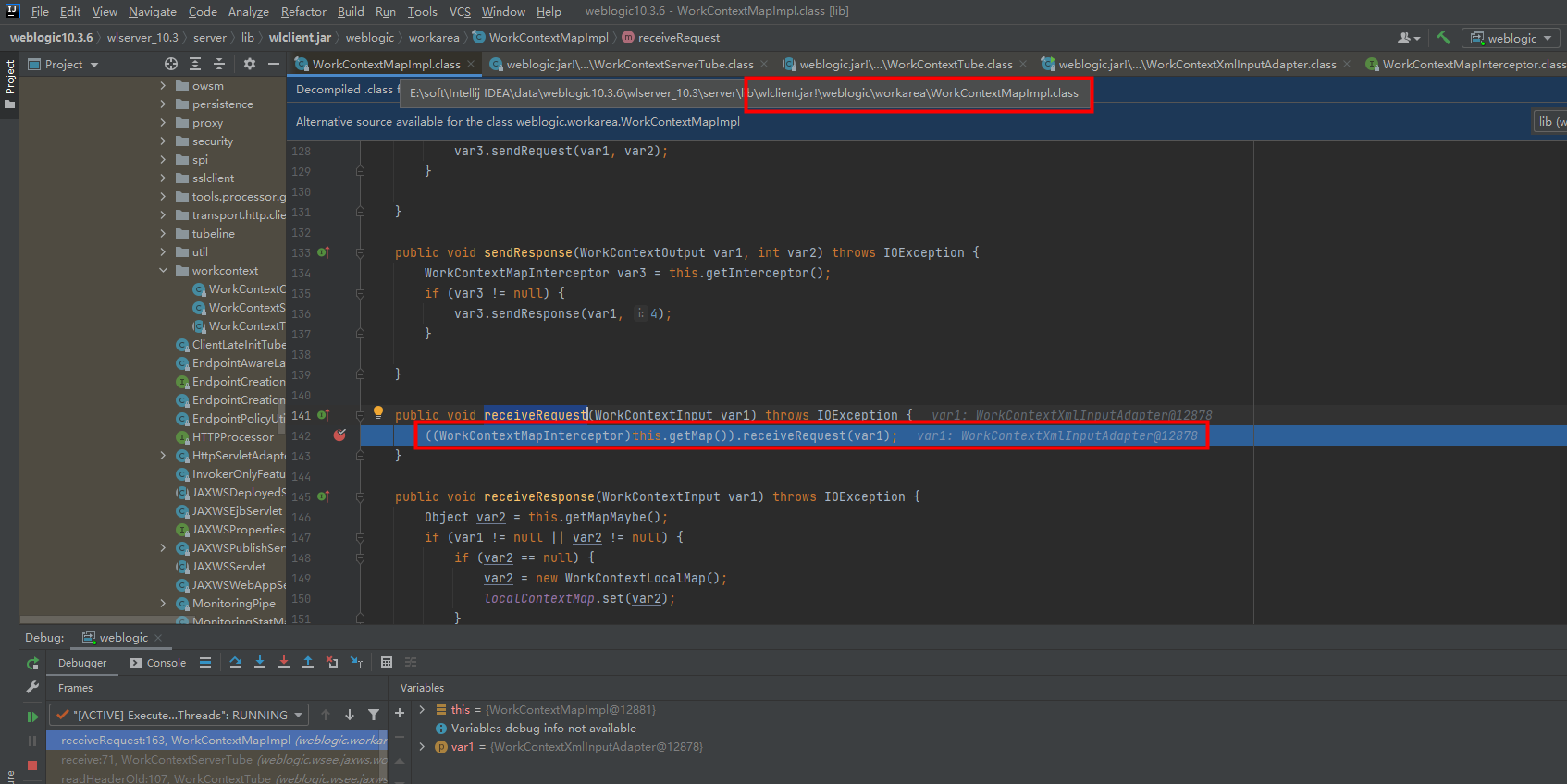Open the Navigate menu
The image size is (1567, 784).
(x=153, y=11)
